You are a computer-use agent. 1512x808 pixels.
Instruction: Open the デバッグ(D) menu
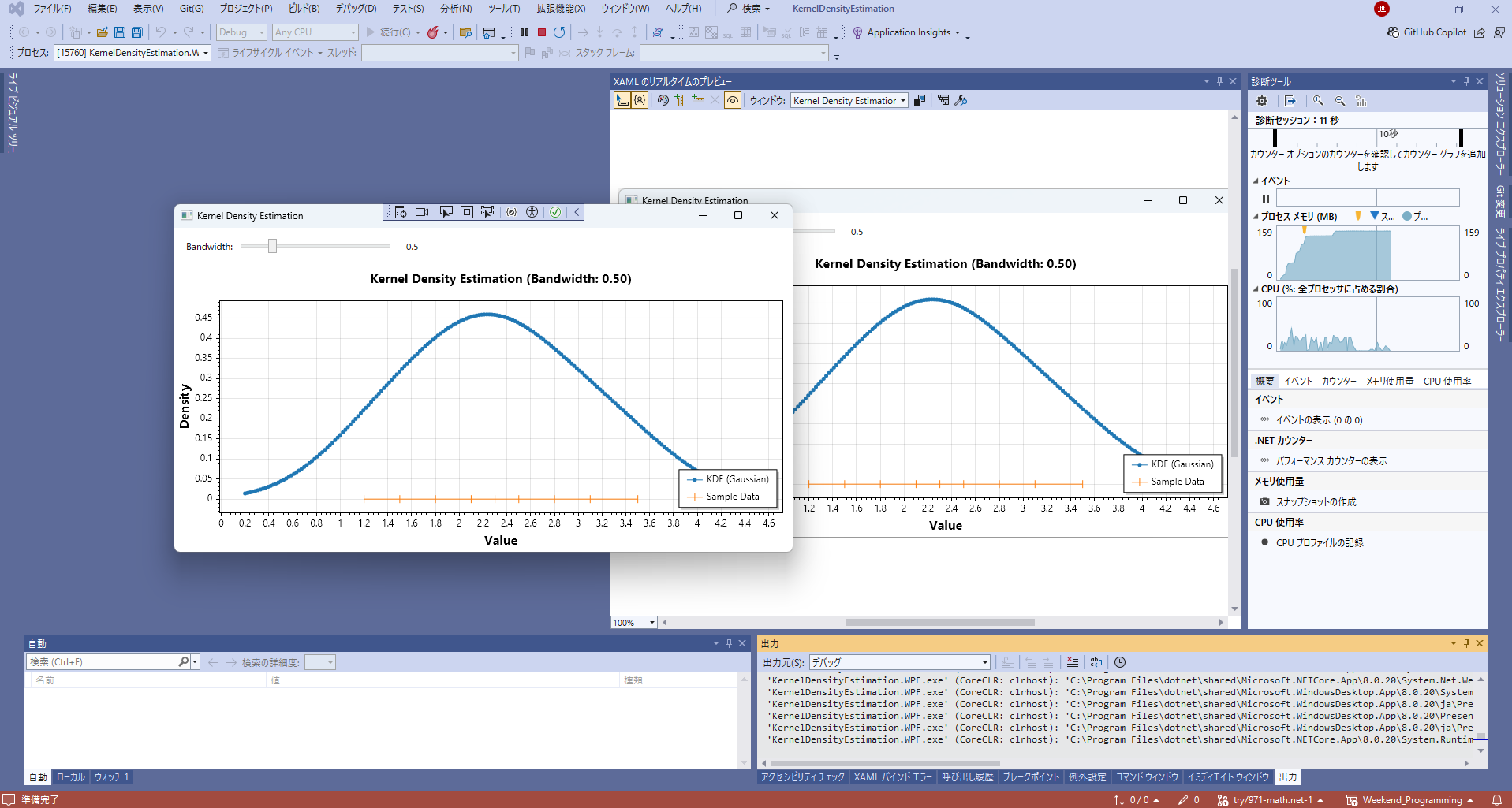click(356, 9)
